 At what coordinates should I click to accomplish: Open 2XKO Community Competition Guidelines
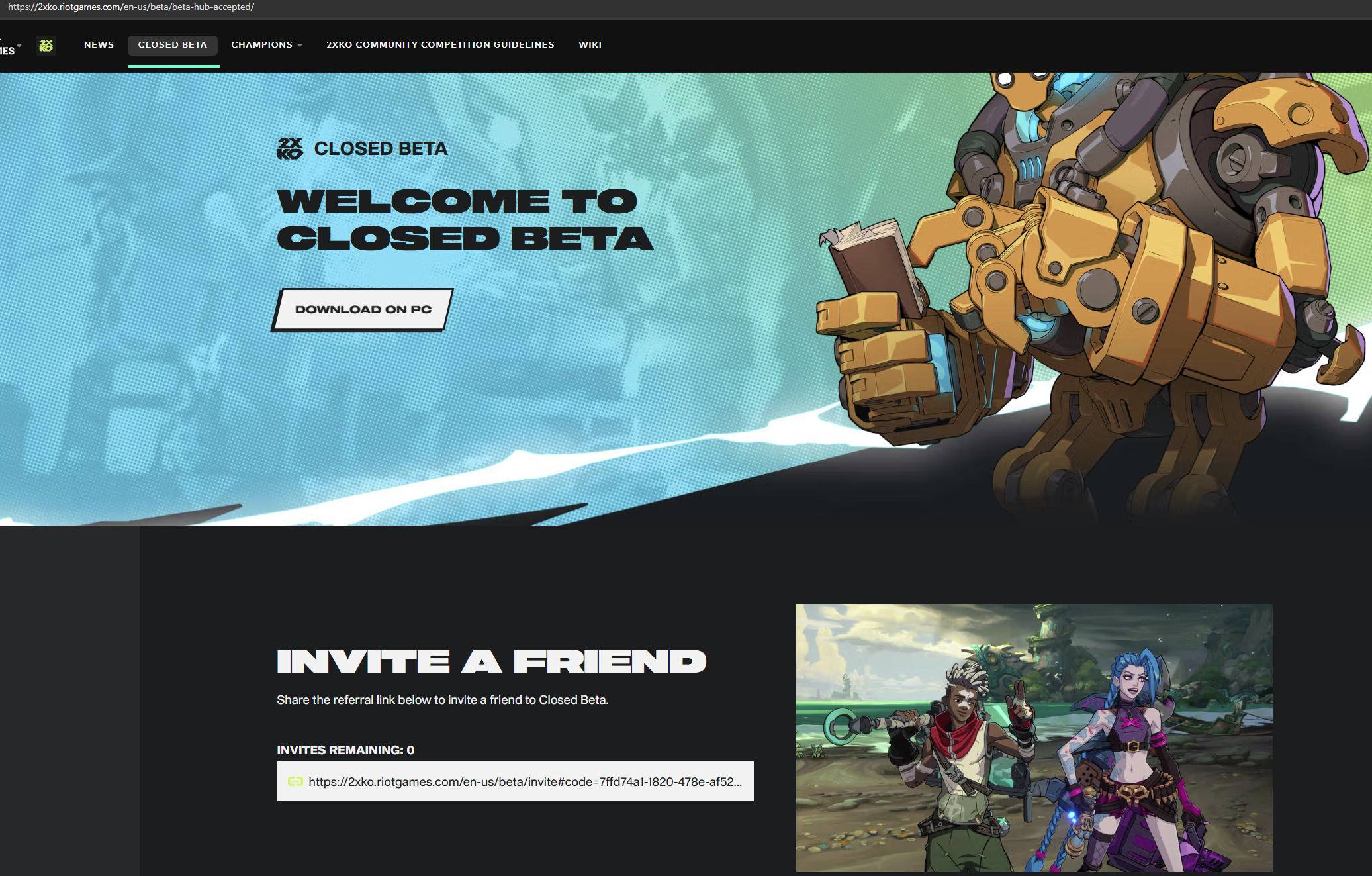[x=440, y=45]
